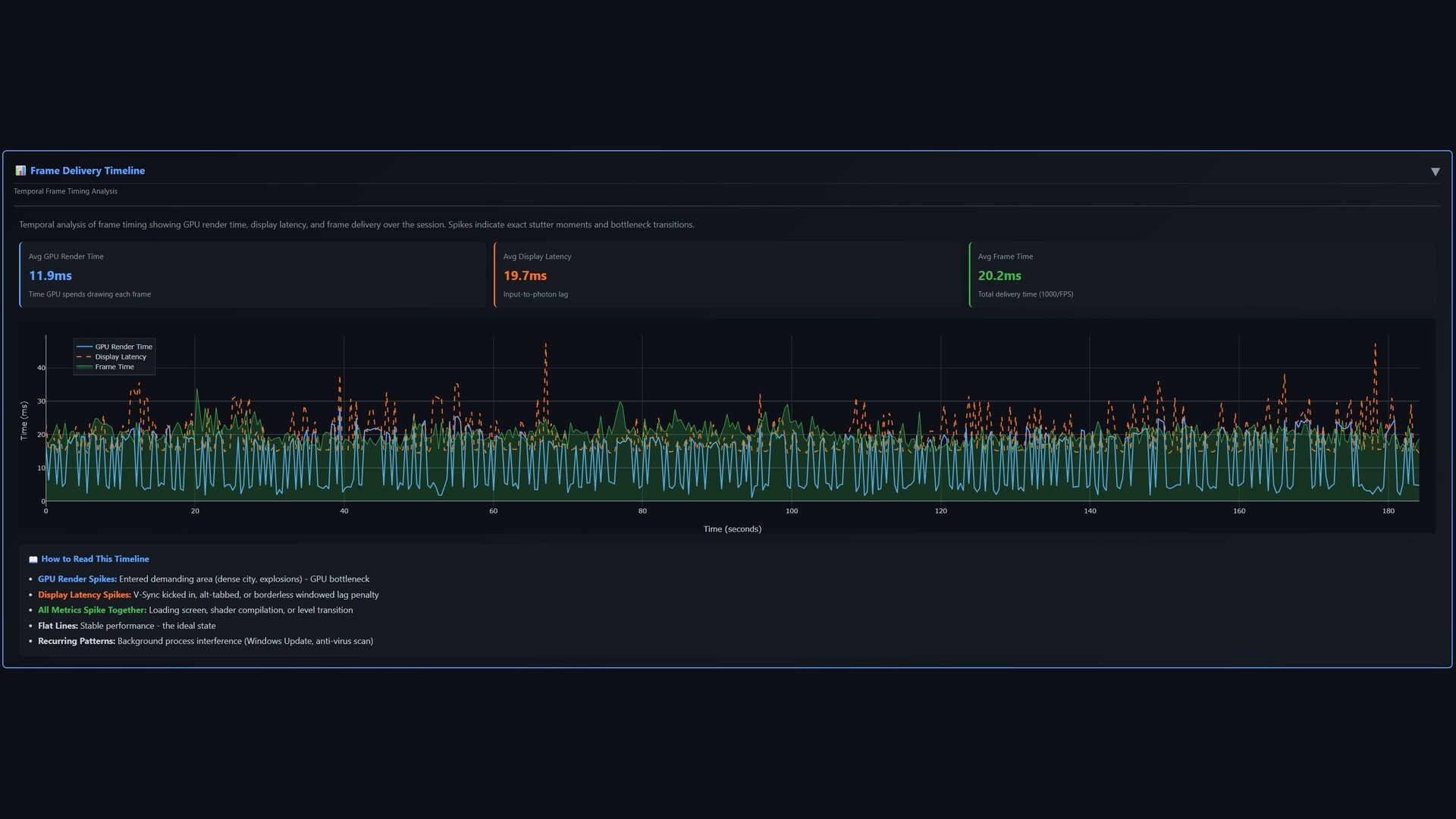This screenshot has height=819, width=1456.
Task: Click the x-axis tick label 180
Action: (x=1388, y=511)
